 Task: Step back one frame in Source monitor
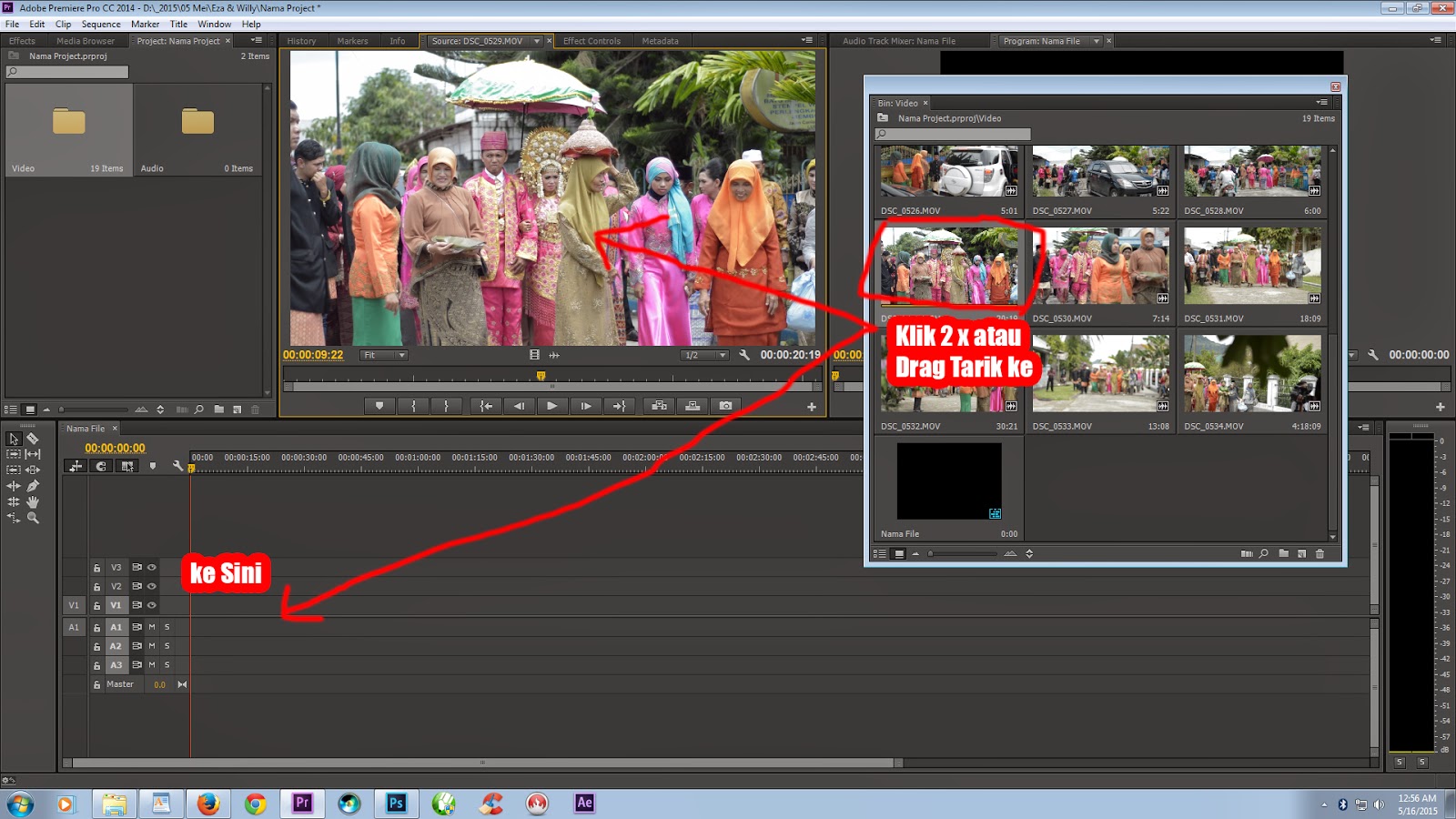click(519, 406)
